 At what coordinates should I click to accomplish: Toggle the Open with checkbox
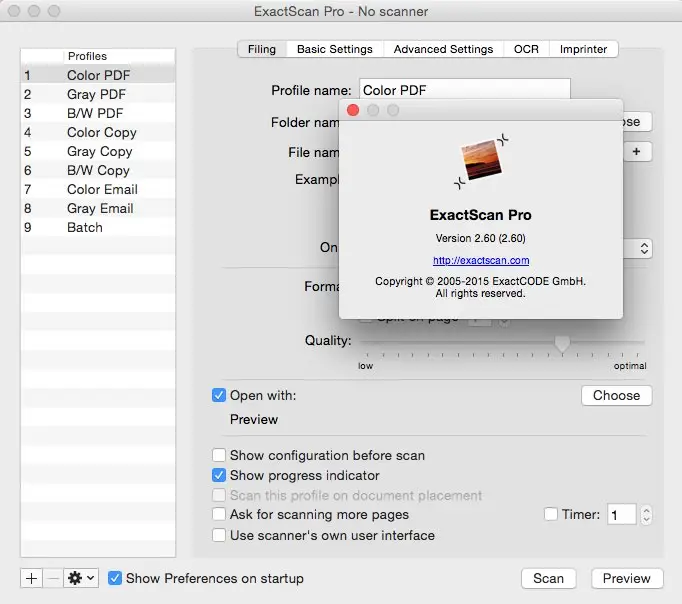pyautogui.click(x=219, y=395)
